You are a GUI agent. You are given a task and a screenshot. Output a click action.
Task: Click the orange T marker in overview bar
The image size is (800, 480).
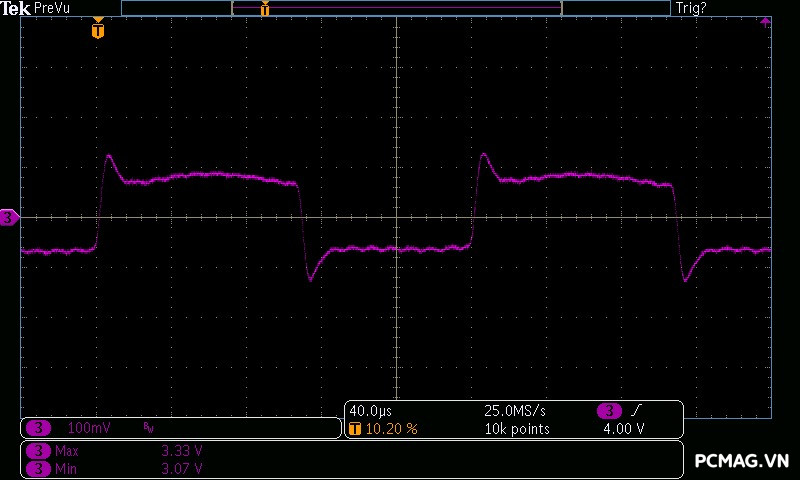pos(265,9)
